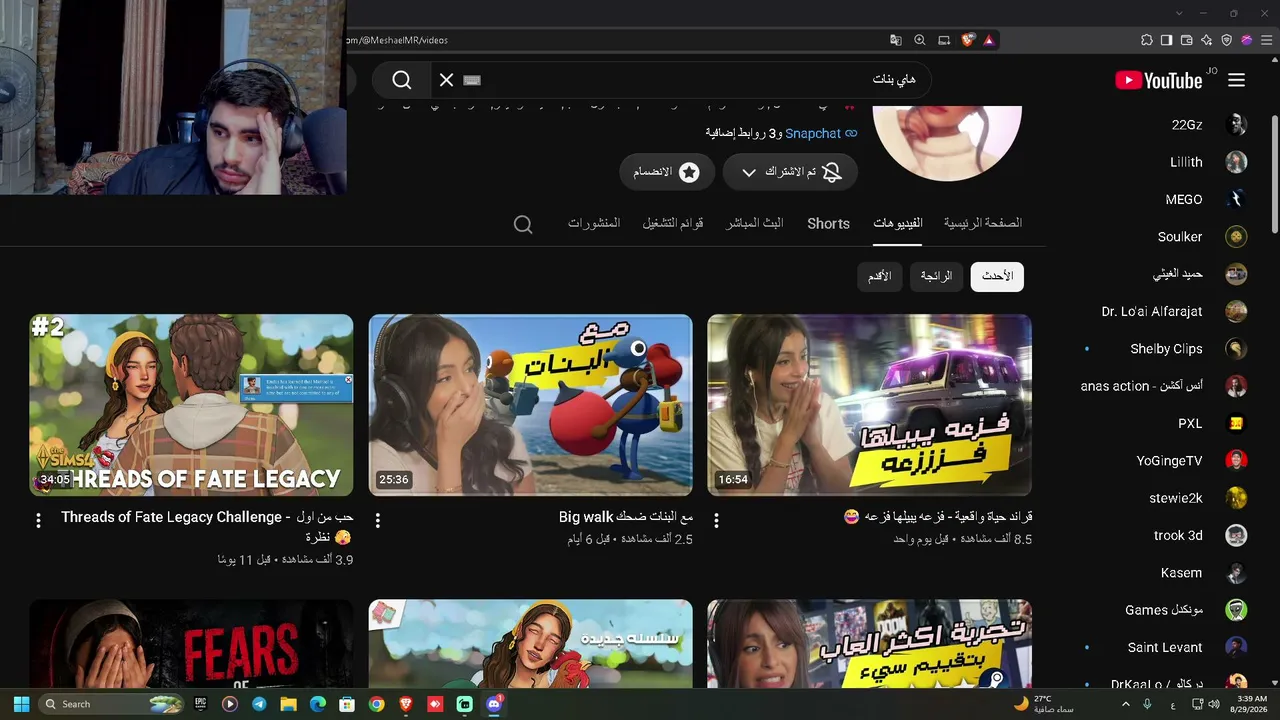This screenshot has height=720, width=1280.
Task: Open Brave Rewards triangle icon
Action: point(988,40)
